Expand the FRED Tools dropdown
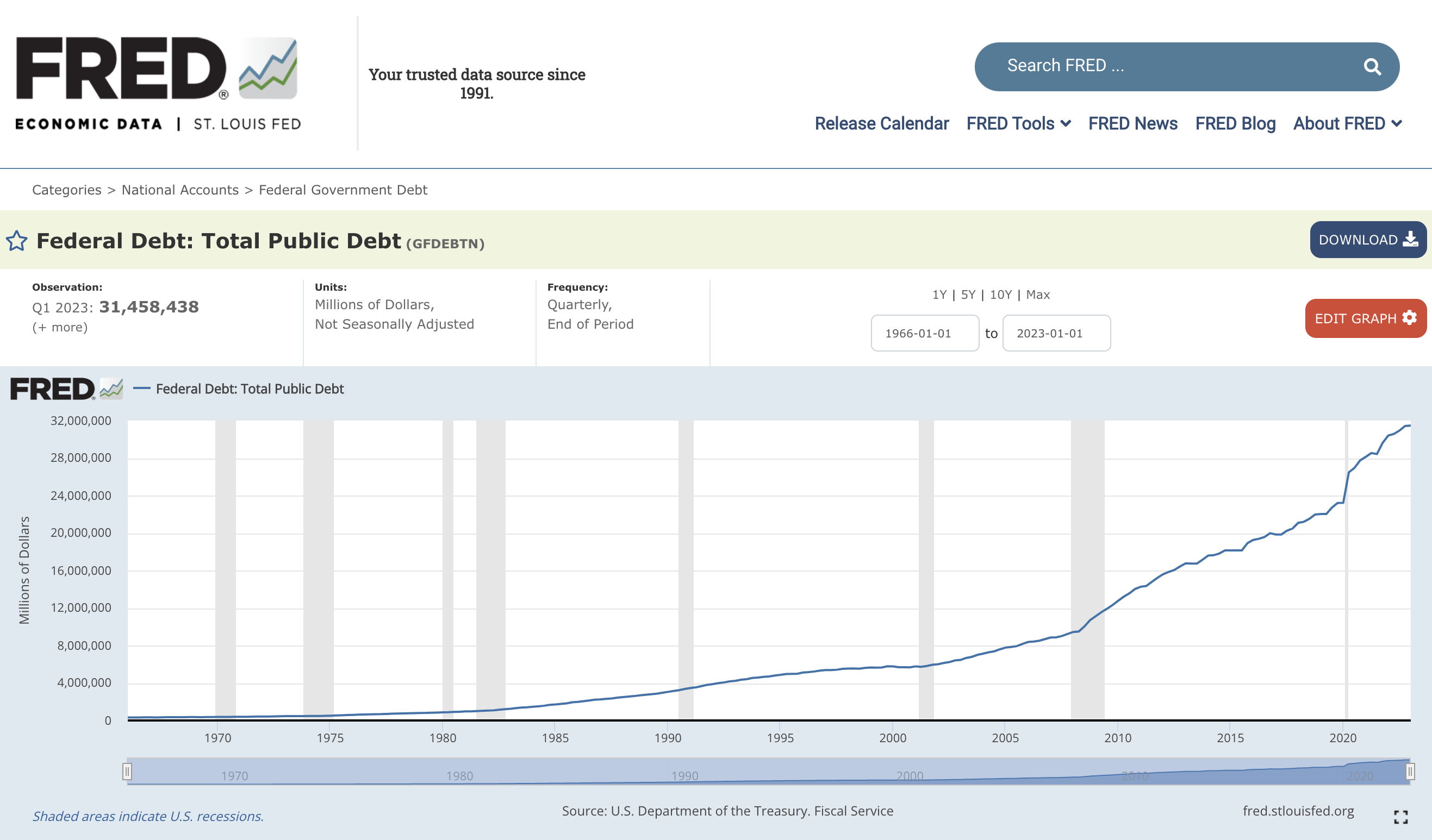 (1018, 123)
